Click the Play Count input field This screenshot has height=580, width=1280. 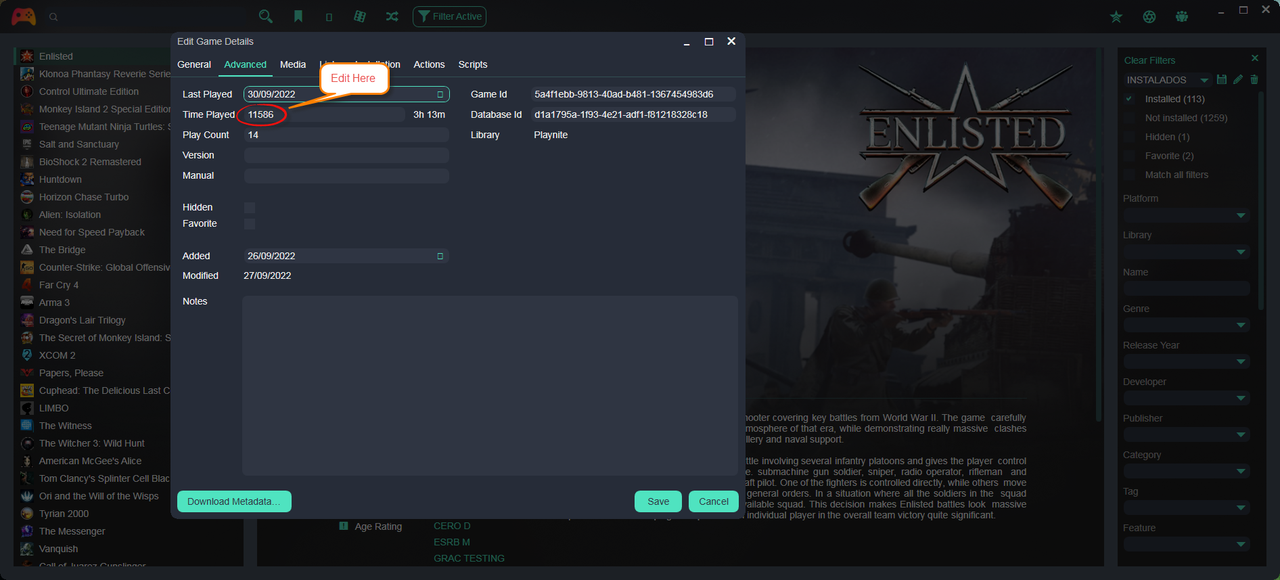click(346, 135)
